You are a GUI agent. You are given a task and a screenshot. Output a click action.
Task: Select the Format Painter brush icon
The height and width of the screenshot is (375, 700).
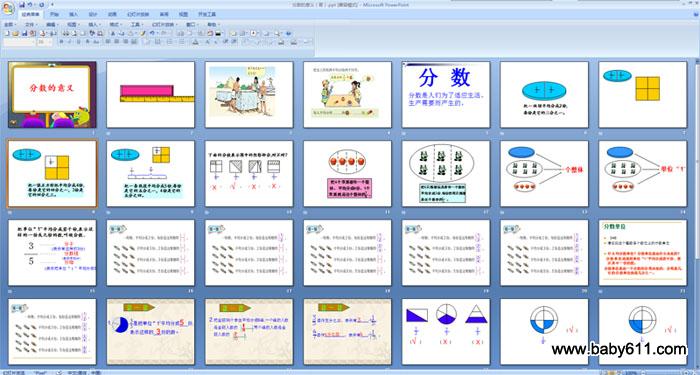[x=142, y=33]
